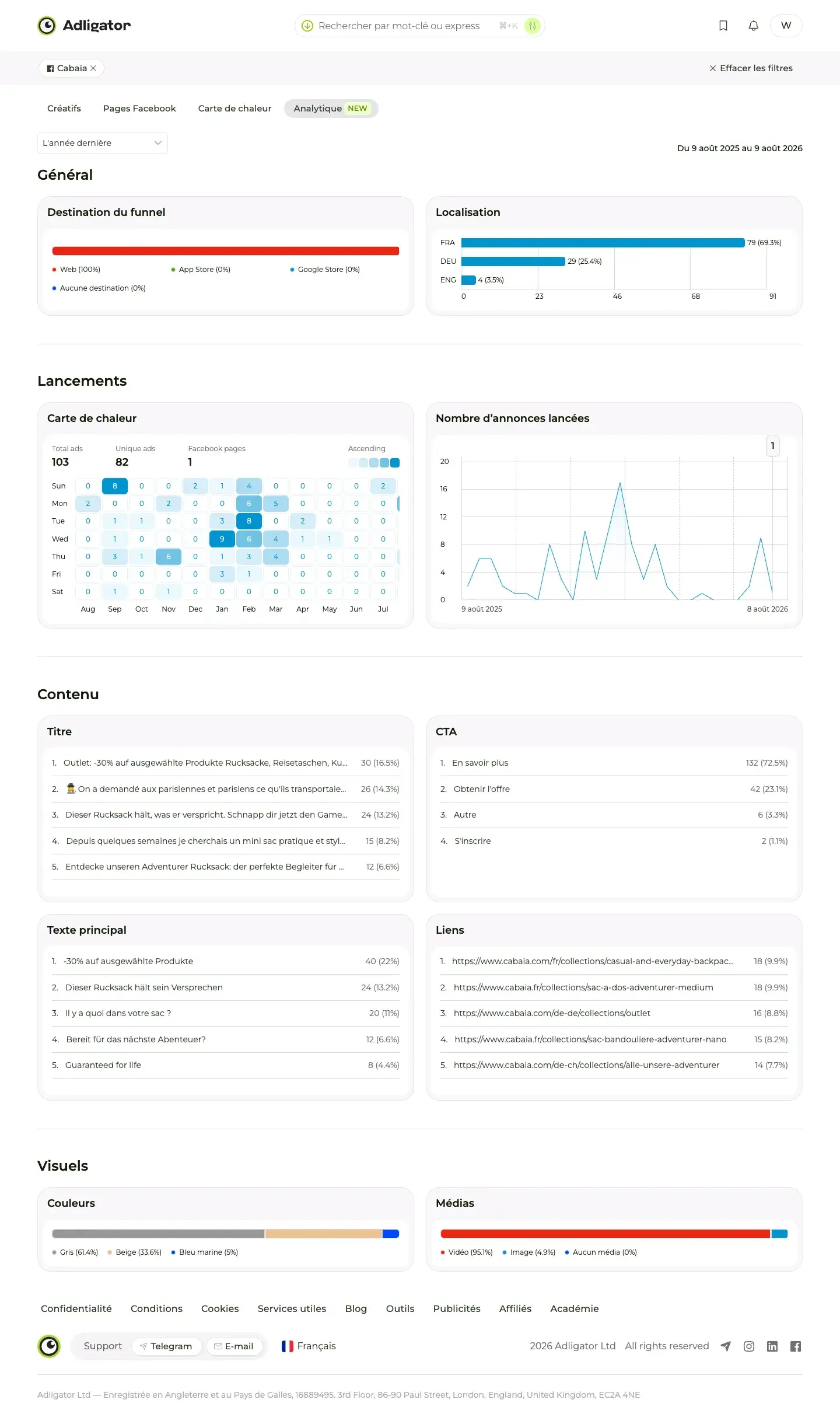Click the Facebook social icon in footer
840x1424 pixels.
tap(796, 1346)
